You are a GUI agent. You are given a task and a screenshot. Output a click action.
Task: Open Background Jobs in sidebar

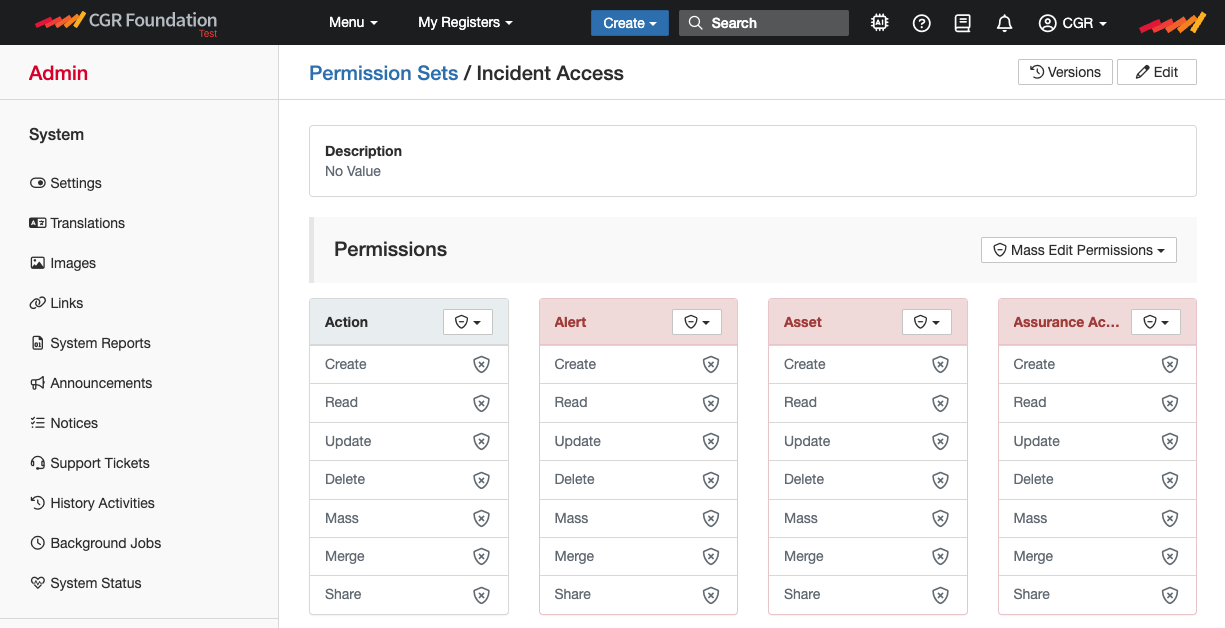(95, 543)
